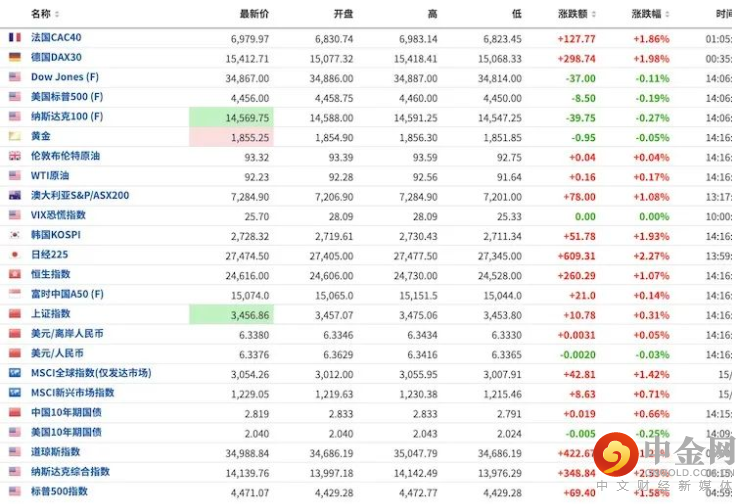Viewport: 750px width, 504px height.
Task: Click the flag icon beside 美元/离岸人民币
Action: click(x=15, y=333)
